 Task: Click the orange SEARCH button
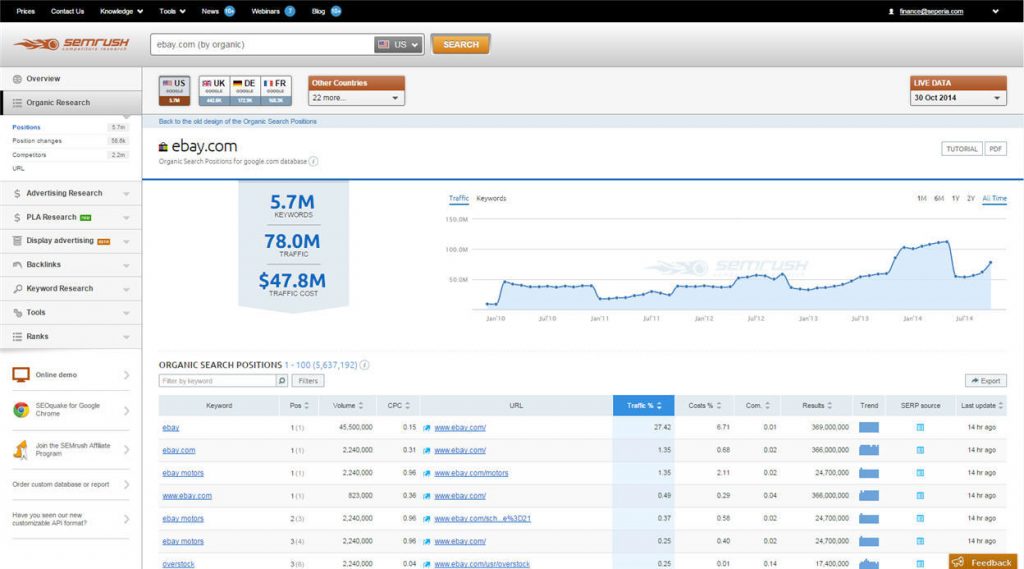[461, 45]
